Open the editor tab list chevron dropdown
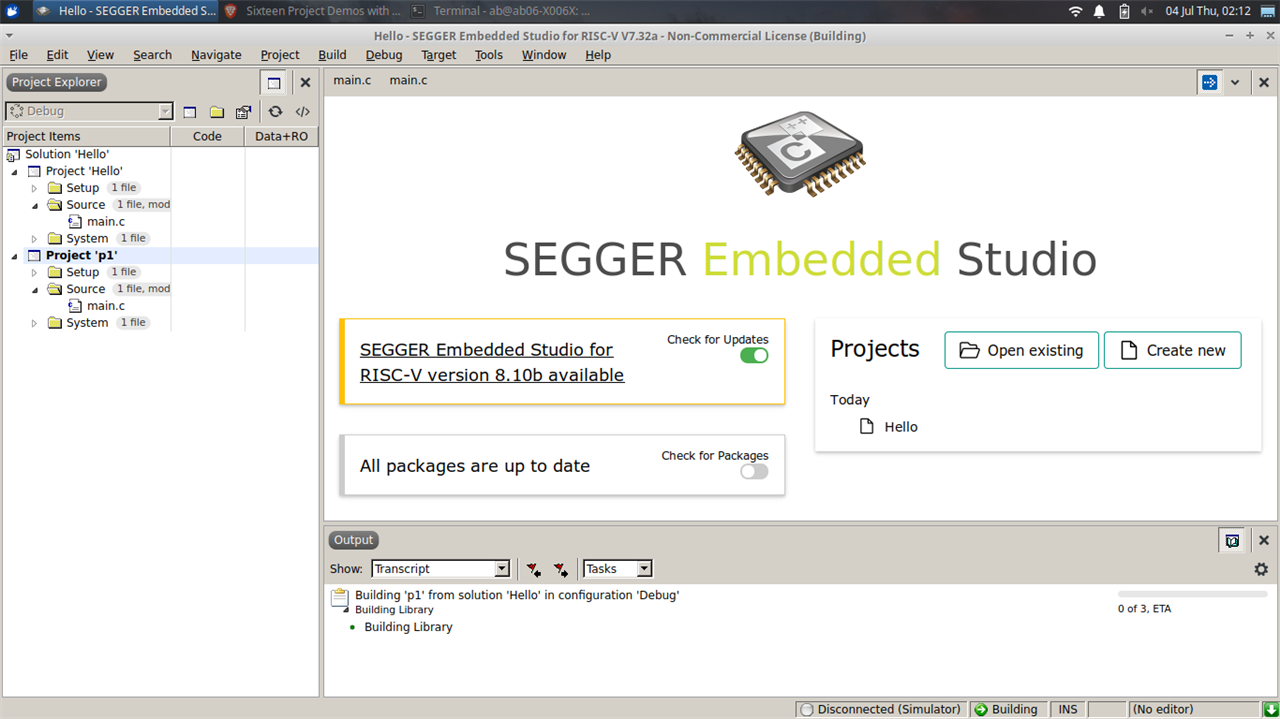 point(1235,82)
